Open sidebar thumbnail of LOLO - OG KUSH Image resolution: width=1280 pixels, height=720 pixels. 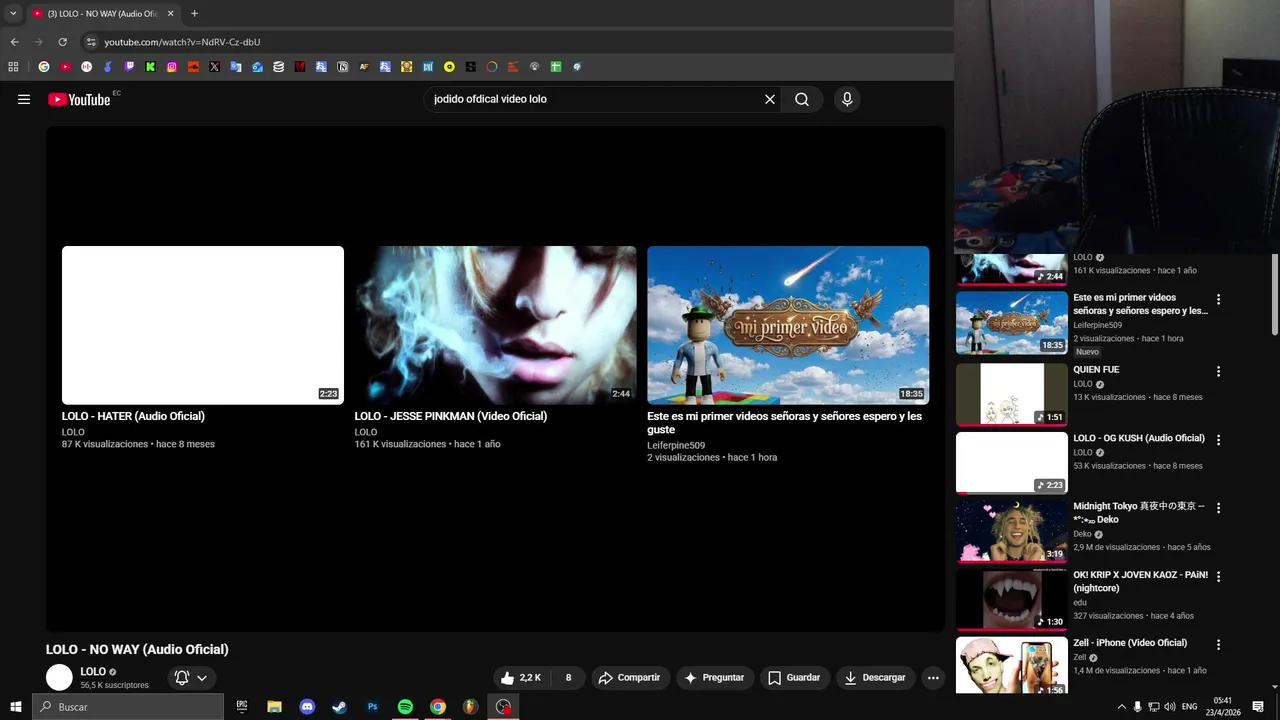click(1012, 463)
